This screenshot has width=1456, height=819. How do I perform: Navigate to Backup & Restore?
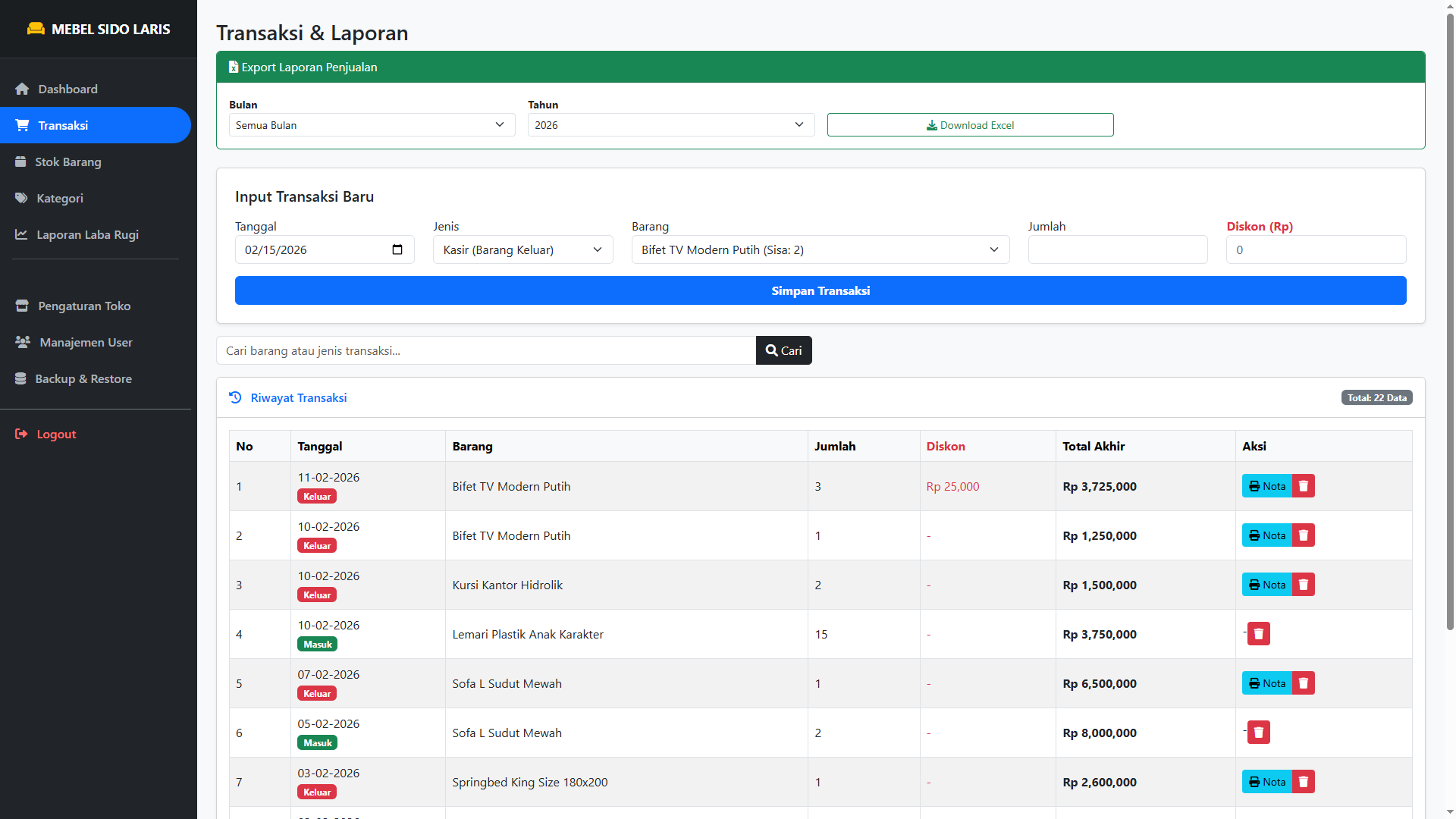point(83,378)
